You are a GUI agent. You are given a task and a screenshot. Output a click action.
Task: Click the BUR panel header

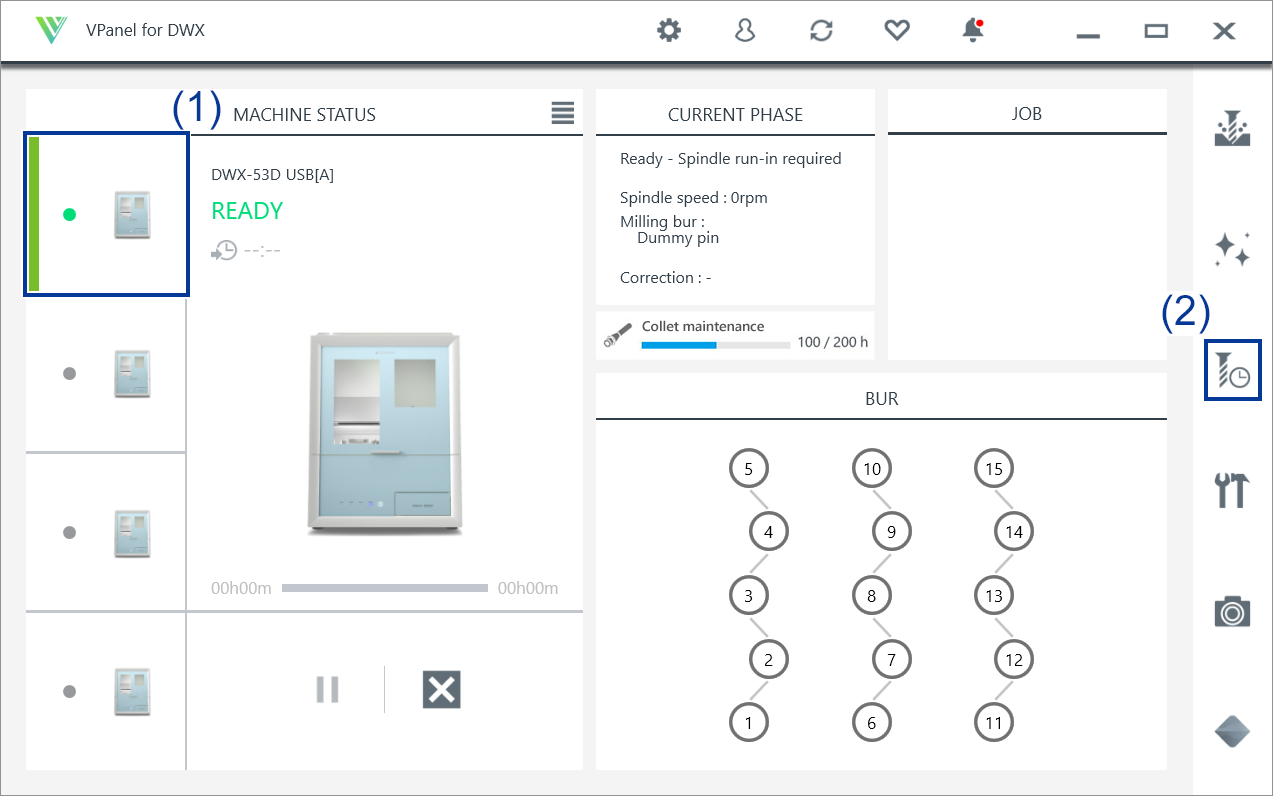[881, 399]
